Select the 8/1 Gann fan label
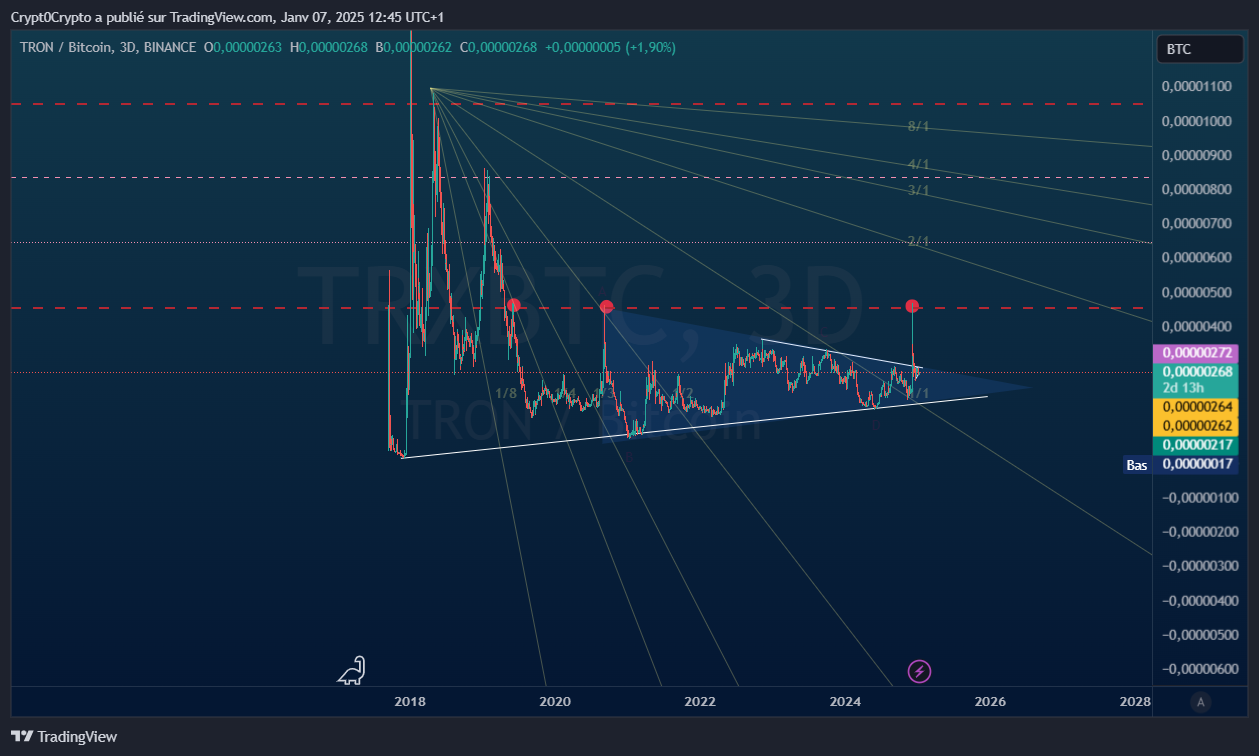The width and height of the screenshot is (1259, 756). 919,127
